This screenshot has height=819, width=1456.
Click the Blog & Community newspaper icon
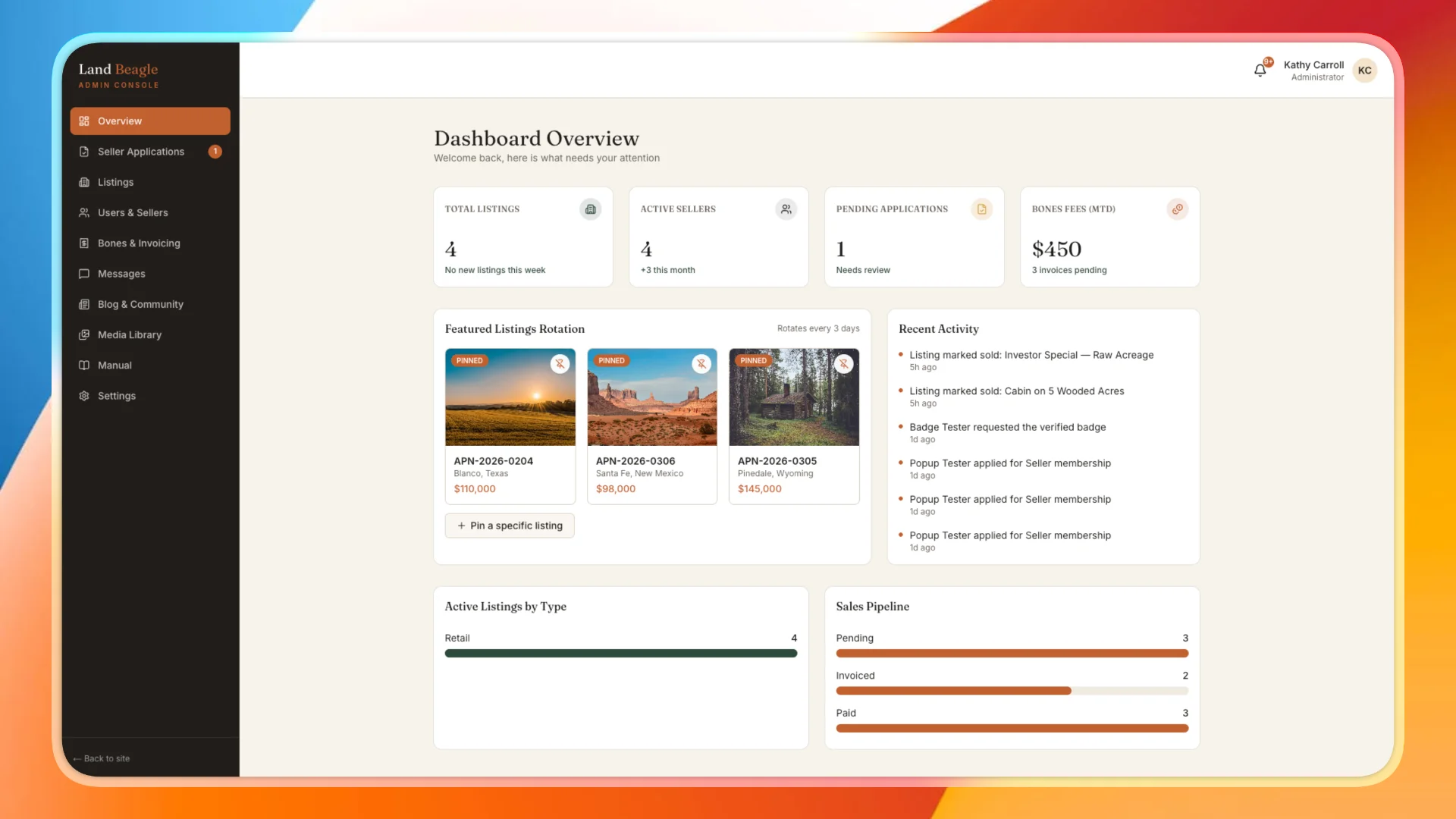(x=84, y=304)
